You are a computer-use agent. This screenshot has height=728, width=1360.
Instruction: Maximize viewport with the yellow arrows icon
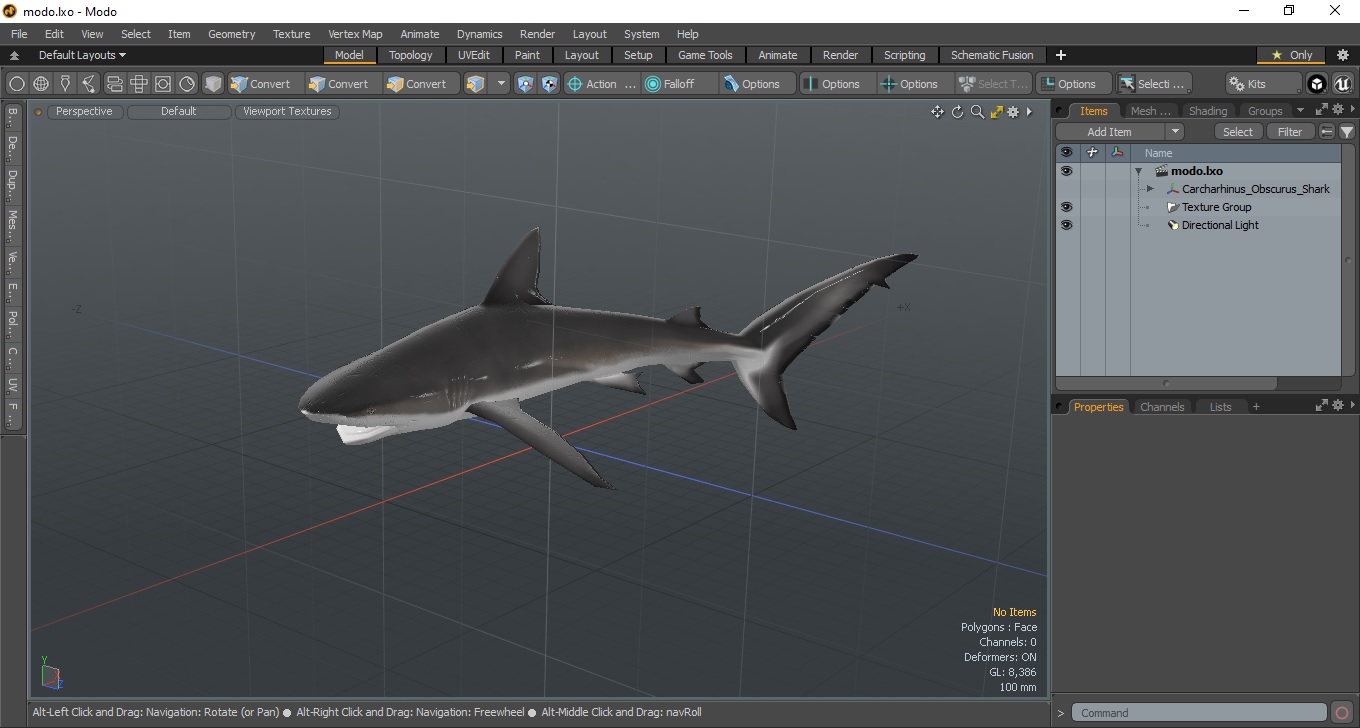click(996, 112)
